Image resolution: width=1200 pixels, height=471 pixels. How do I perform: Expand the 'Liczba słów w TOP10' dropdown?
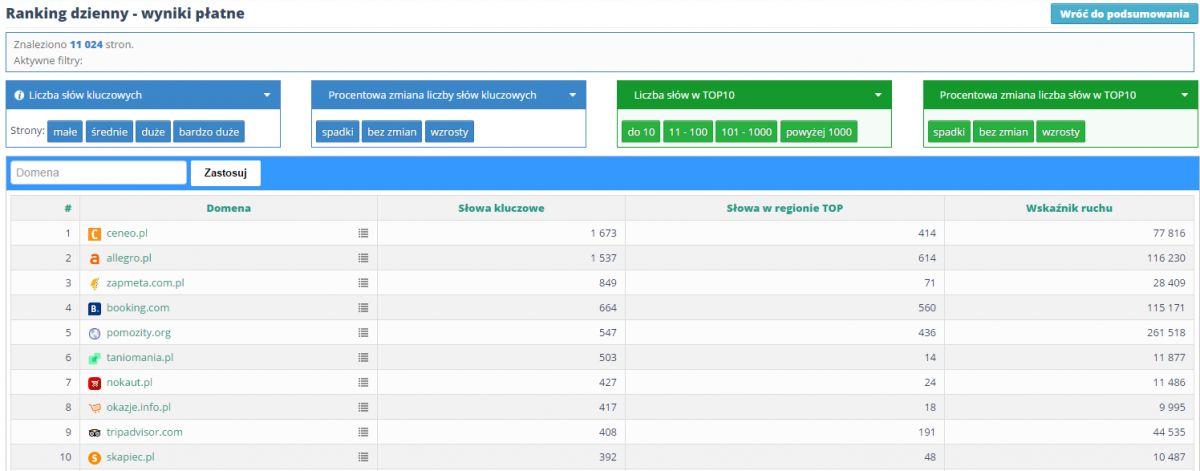(878, 96)
